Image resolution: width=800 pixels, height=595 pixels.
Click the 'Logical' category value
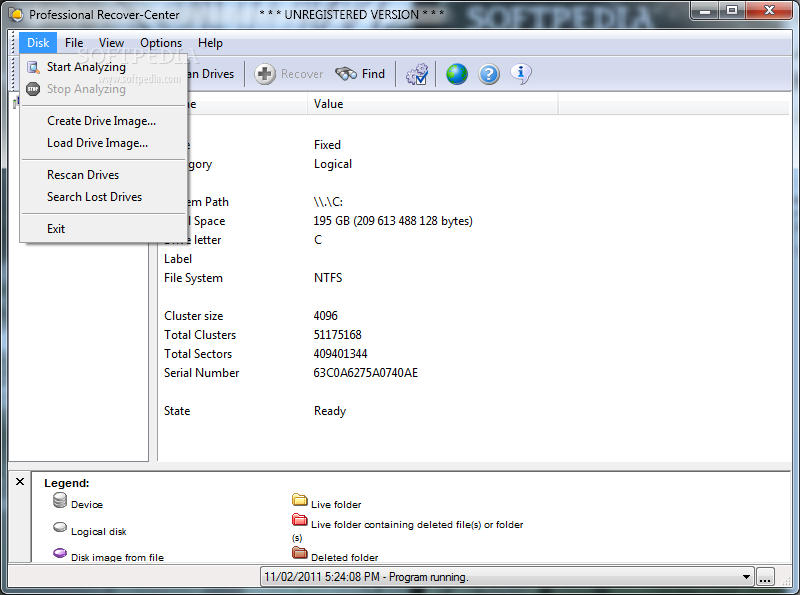(333, 164)
